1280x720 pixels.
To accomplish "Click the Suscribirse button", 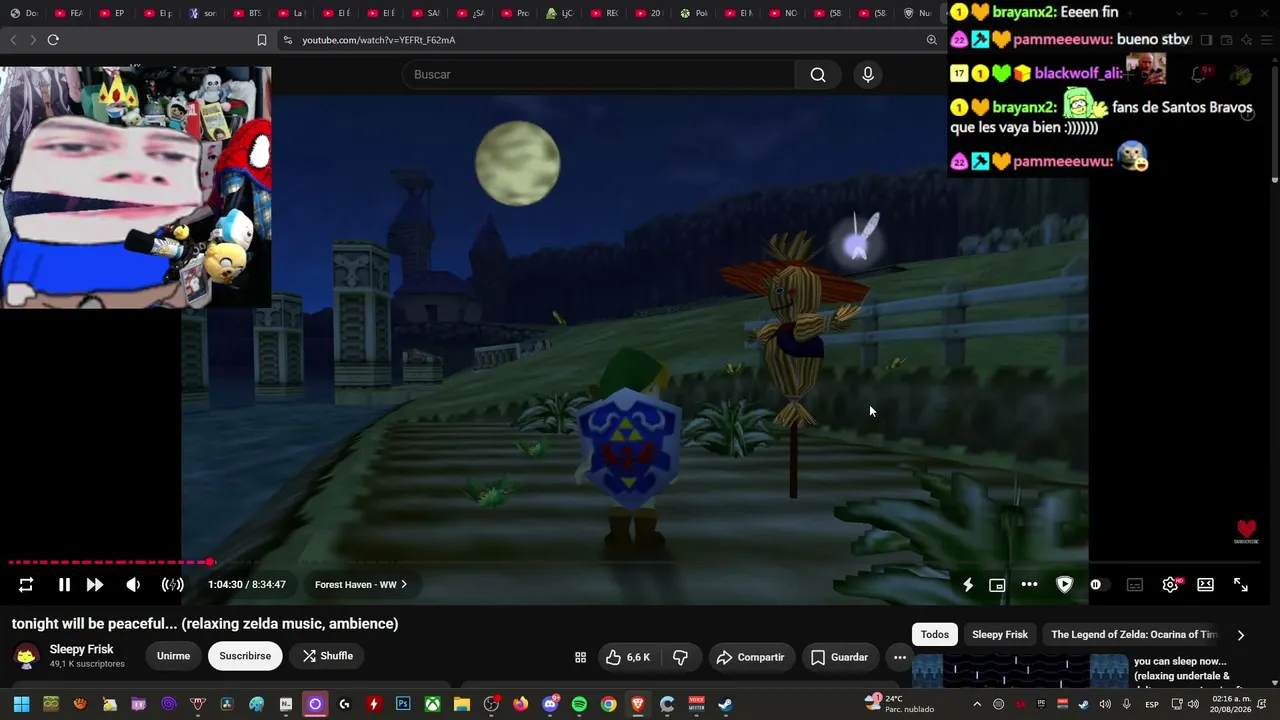I will pyautogui.click(x=245, y=656).
